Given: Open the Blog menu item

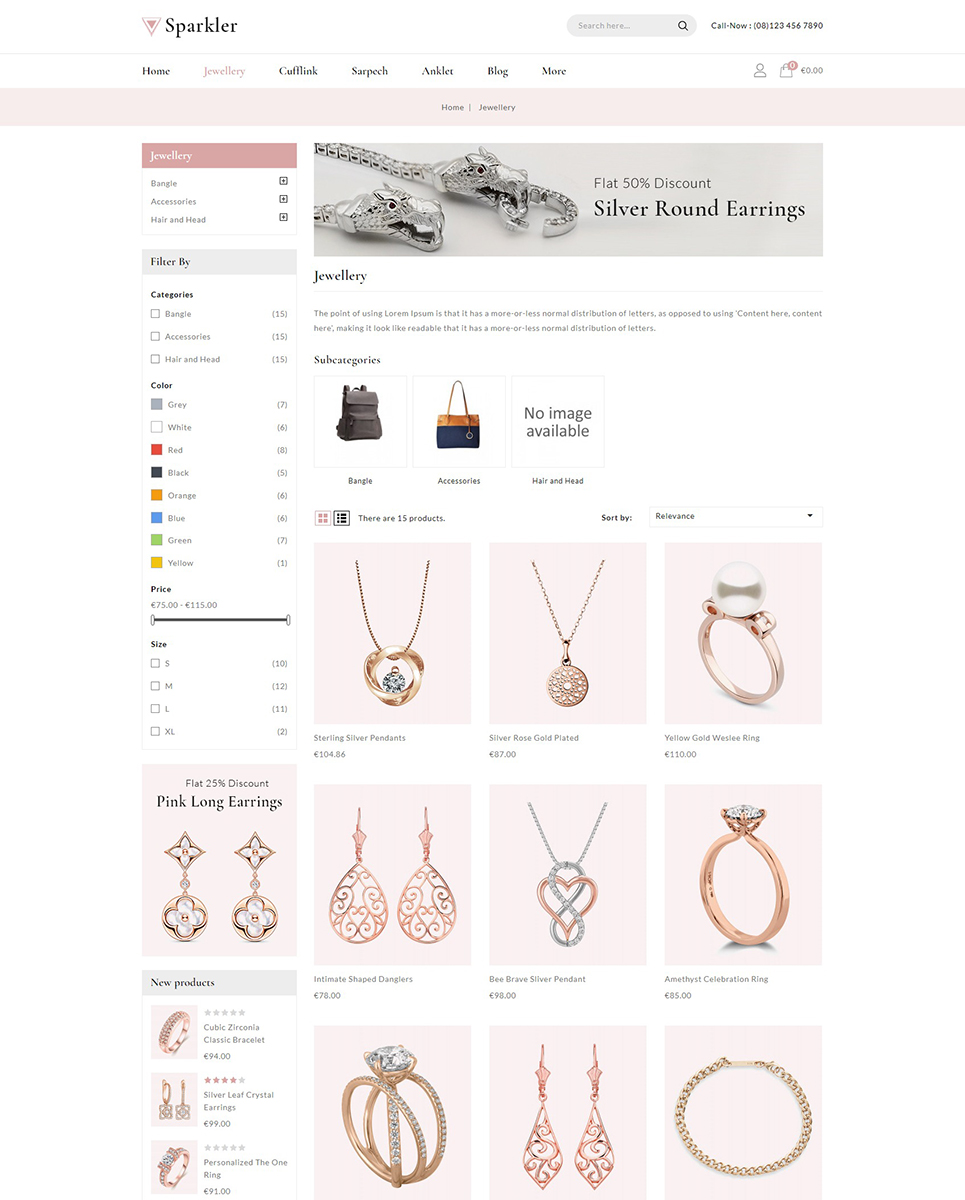Looking at the screenshot, I should point(498,71).
